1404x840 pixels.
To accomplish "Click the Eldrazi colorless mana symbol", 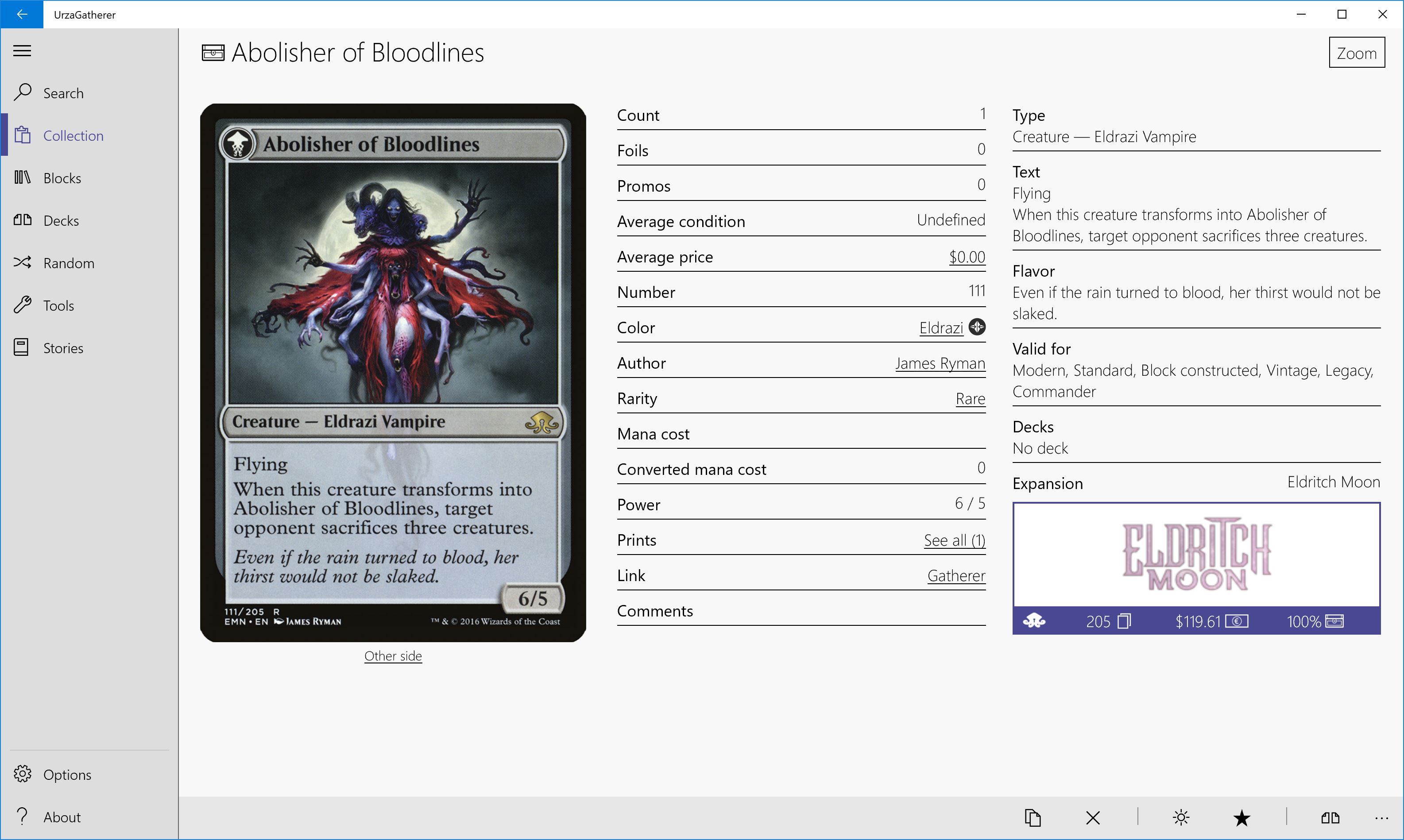I will tap(977, 327).
